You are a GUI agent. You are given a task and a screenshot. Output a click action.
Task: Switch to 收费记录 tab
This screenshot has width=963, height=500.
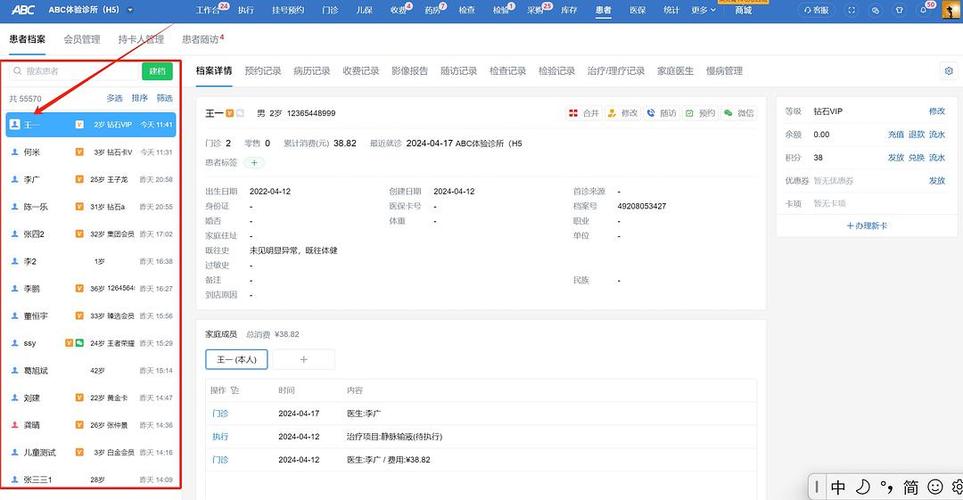pos(361,71)
